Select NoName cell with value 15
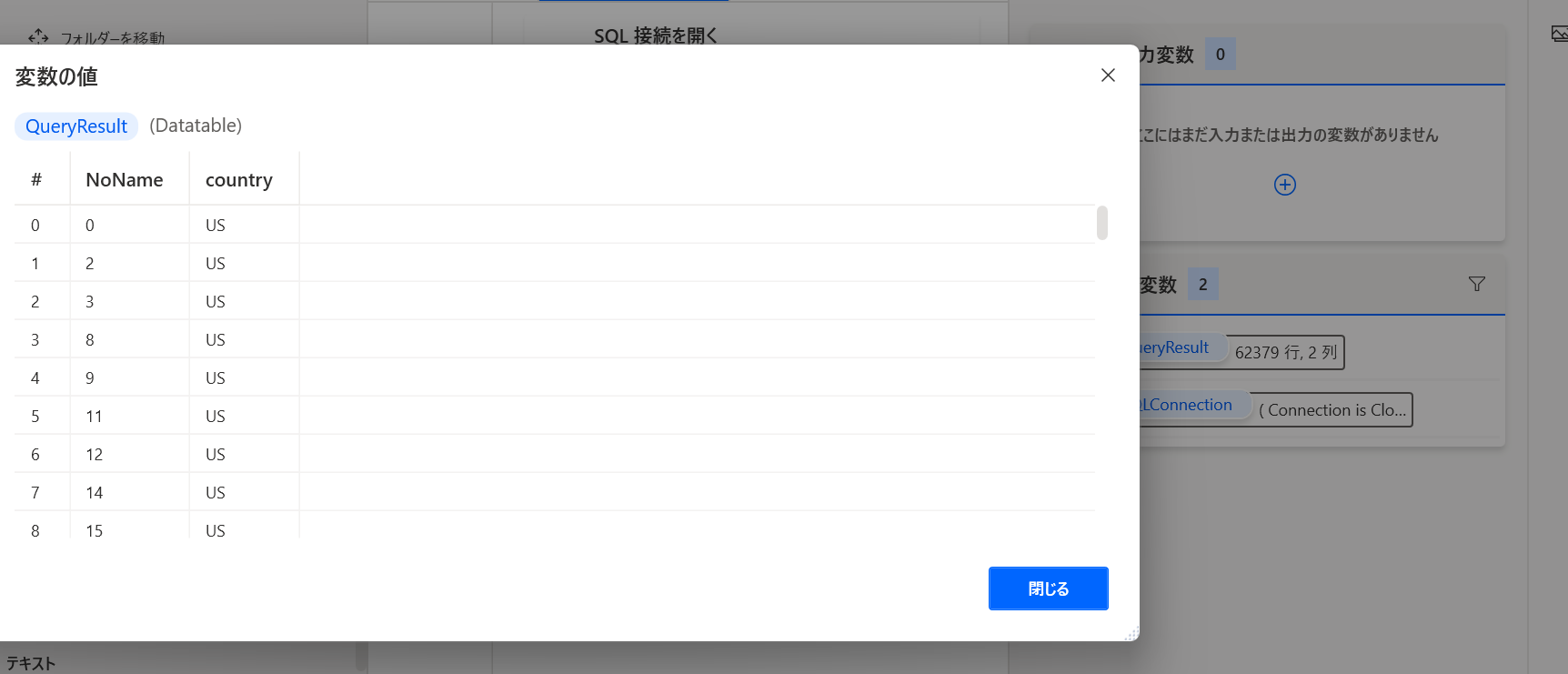The width and height of the screenshot is (1568, 674). pos(129,526)
